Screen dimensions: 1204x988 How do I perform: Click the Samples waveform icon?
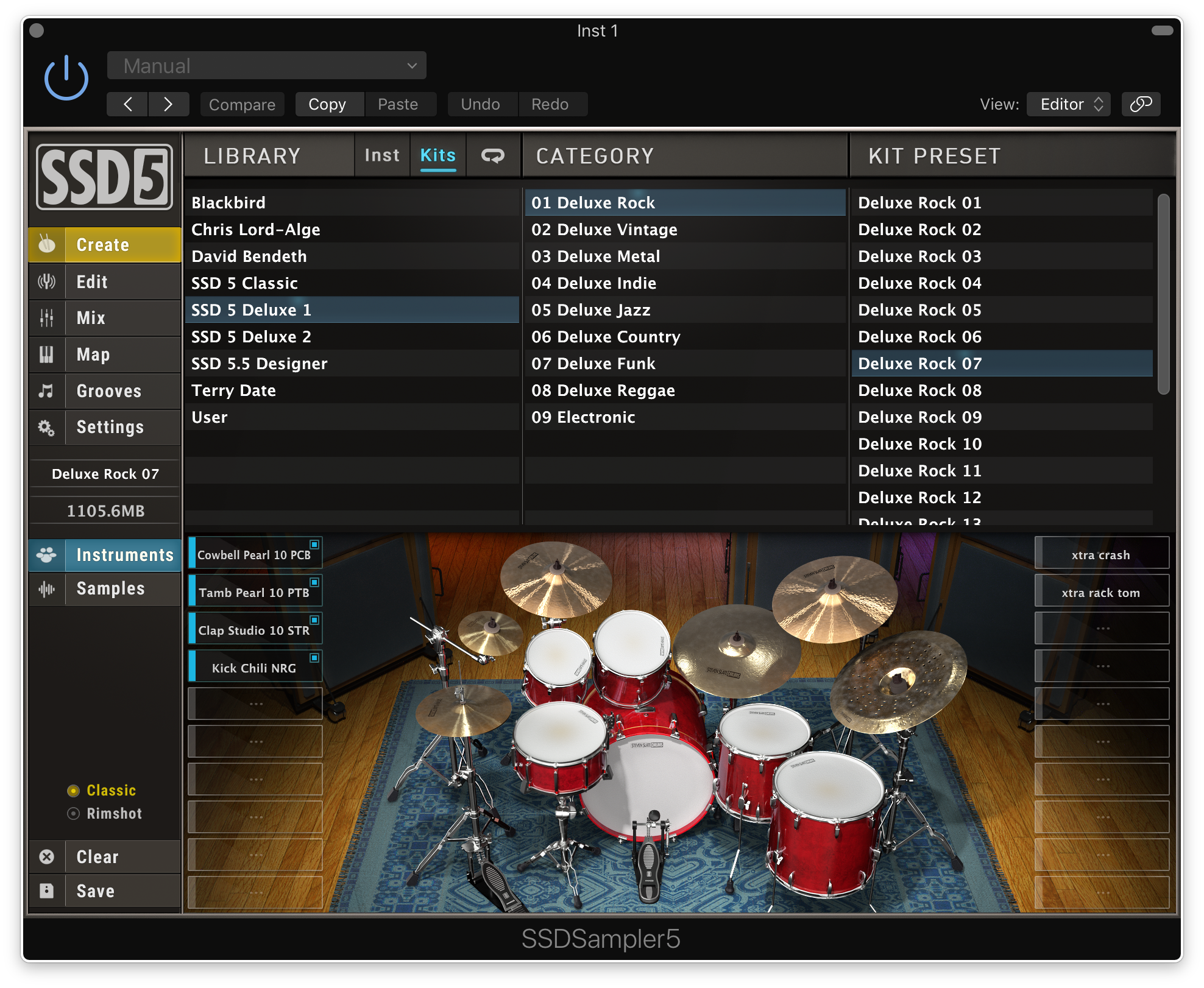pyautogui.click(x=47, y=588)
